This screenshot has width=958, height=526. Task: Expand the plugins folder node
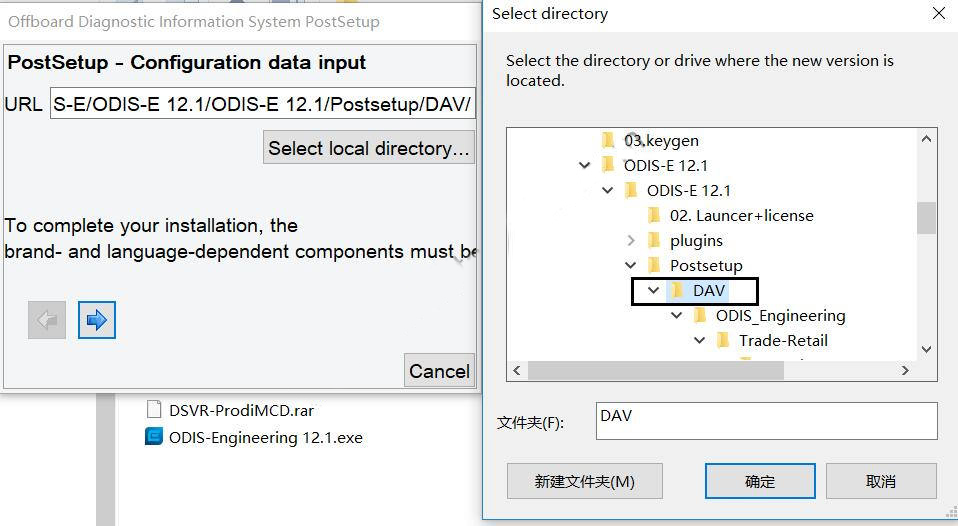coord(631,240)
